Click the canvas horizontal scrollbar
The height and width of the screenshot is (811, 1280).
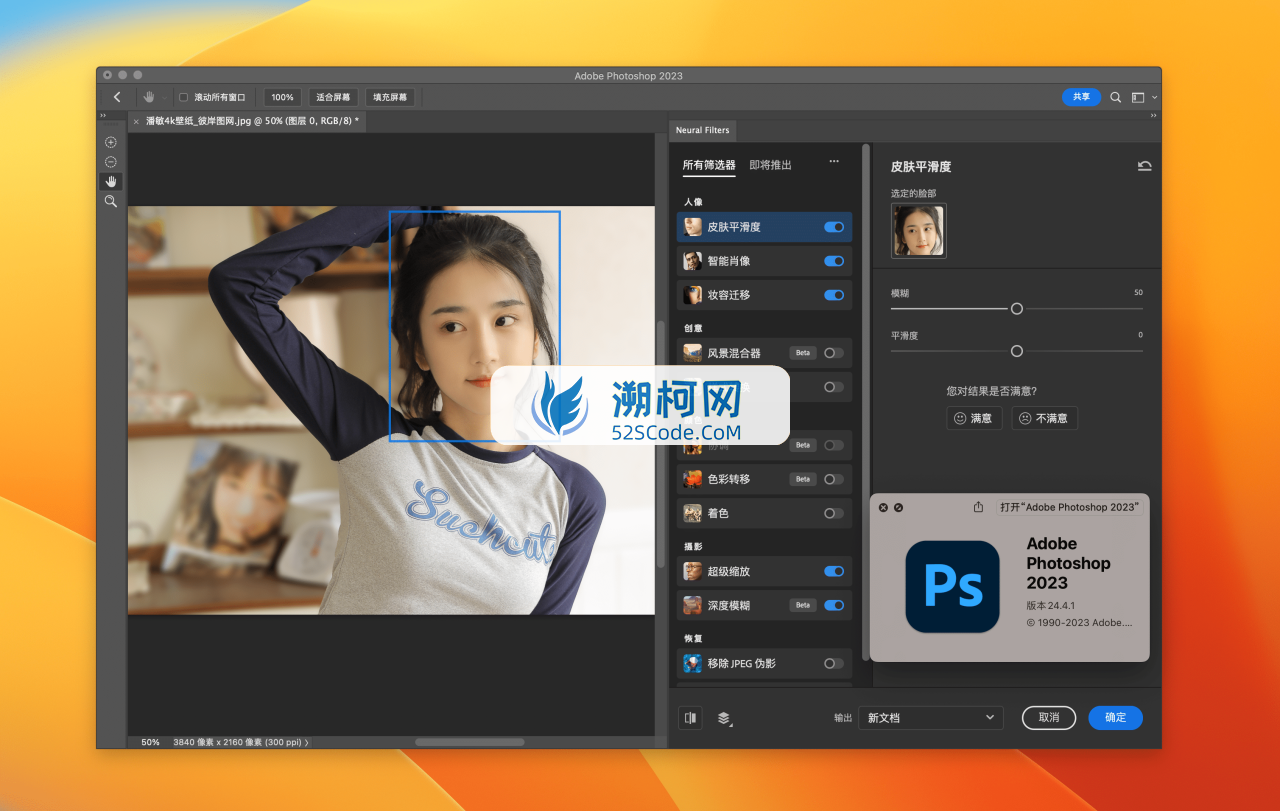click(470, 742)
